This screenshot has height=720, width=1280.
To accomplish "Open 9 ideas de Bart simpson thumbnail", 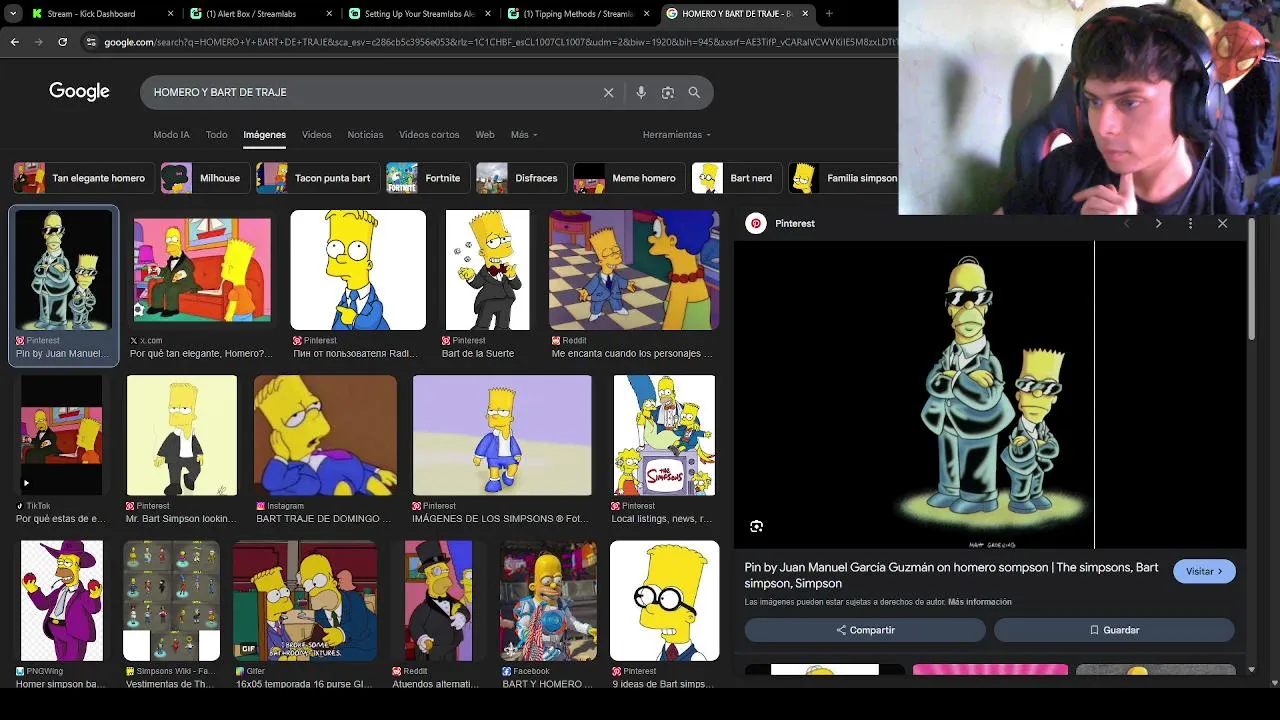I will coord(665,601).
